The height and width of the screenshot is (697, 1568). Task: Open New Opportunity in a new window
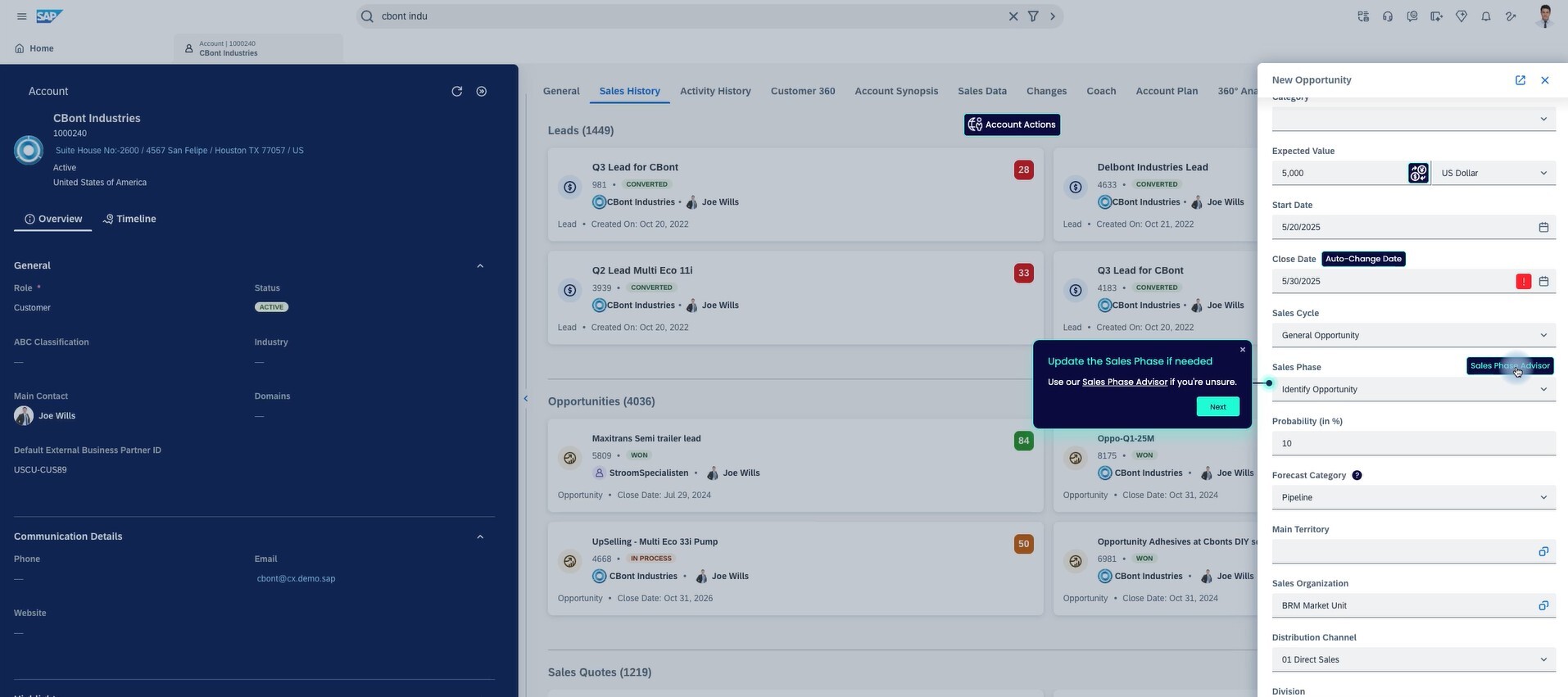click(1520, 80)
